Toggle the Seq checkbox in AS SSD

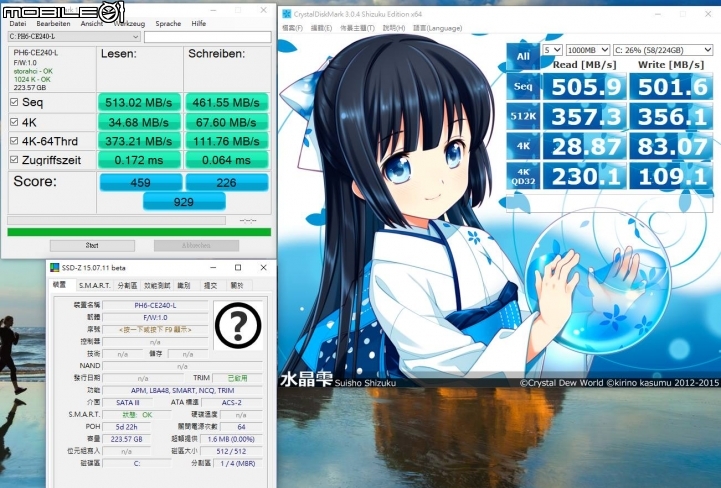(x=14, y=102)
